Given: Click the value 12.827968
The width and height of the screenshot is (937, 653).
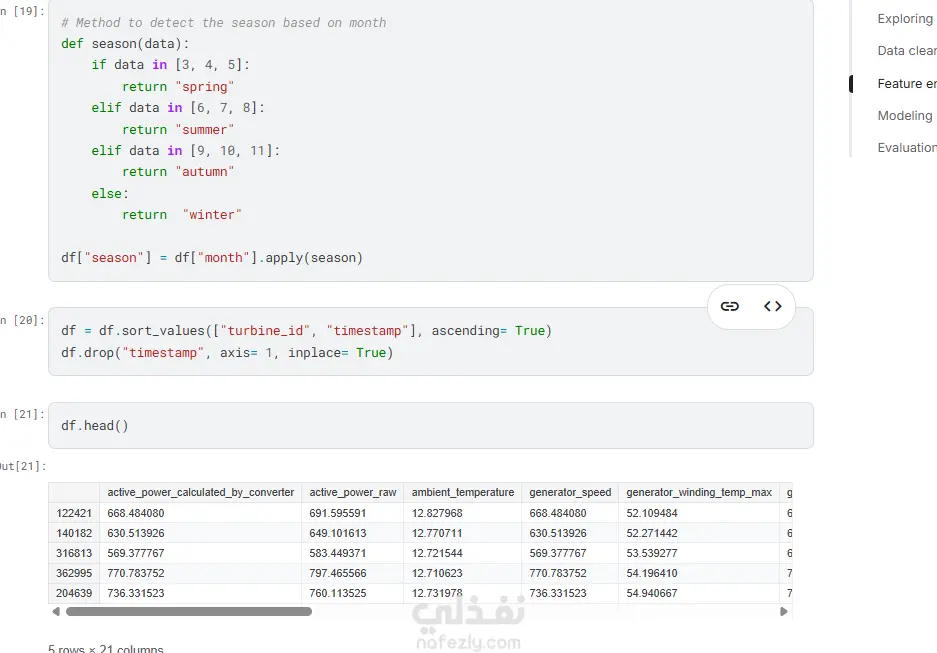Looking at the screenshot, I should (x=437, y=513).
